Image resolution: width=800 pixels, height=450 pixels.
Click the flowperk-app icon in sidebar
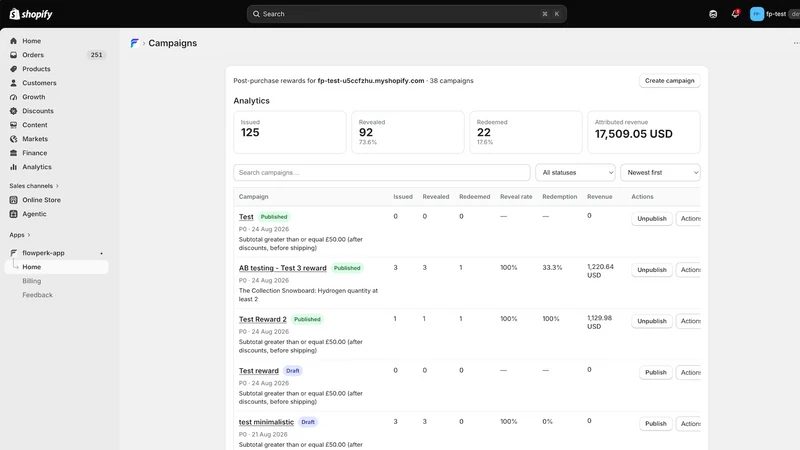[14, 253]
